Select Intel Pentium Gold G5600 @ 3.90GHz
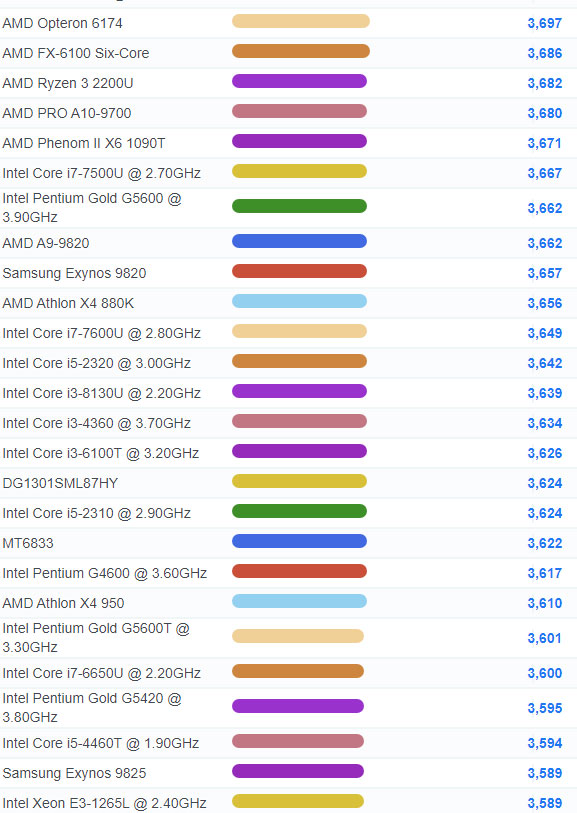Image resolution: width=577 pixels, height=813 pixels. (92, 208)
